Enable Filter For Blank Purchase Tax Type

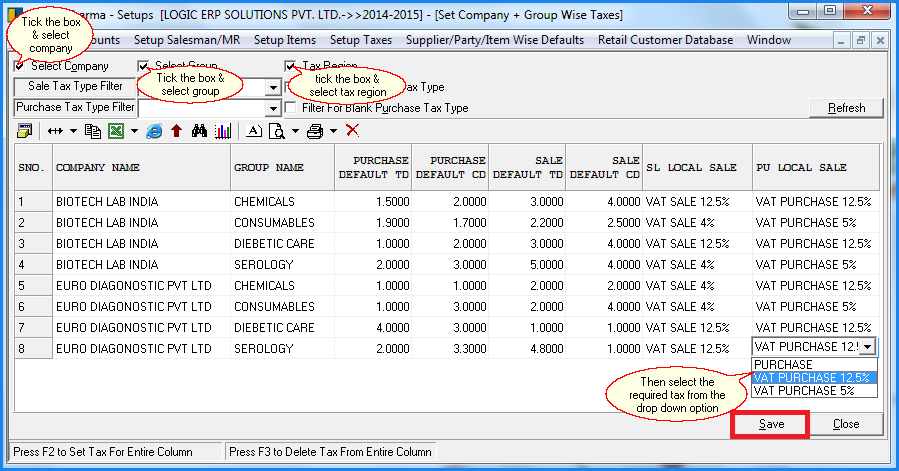point(291,108)
